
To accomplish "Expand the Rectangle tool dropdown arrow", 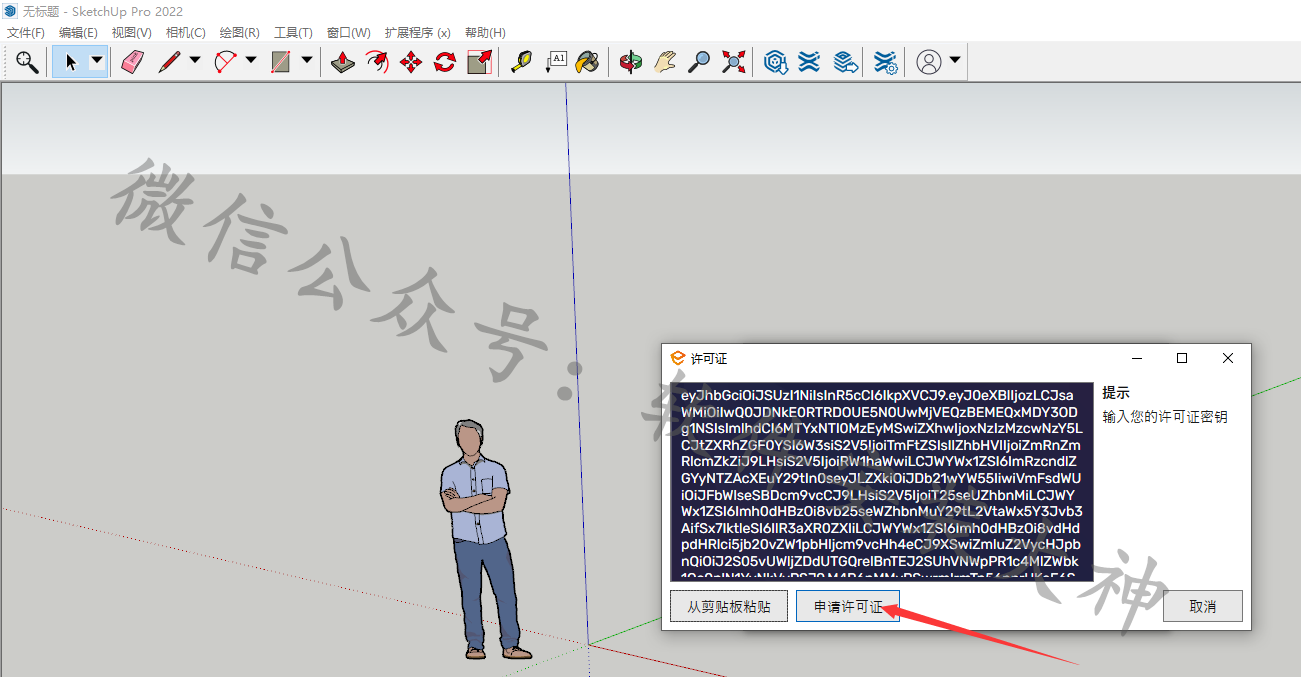I will pyautogui.click(x=307, y=61).
